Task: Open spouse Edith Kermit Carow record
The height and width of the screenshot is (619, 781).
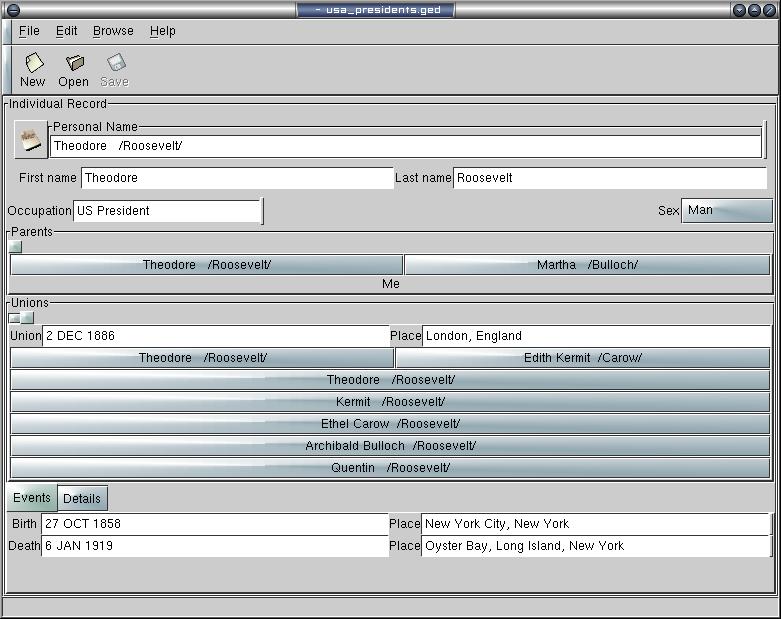Action: click(x=582, y=358)
